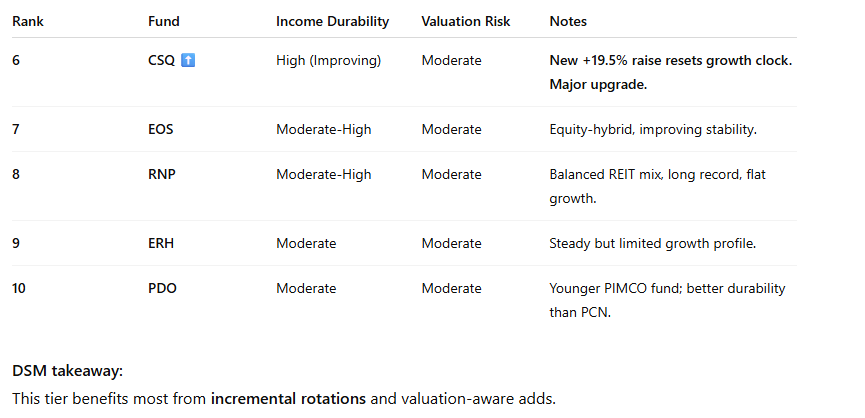Select the ERH fund ticker
This screenshot has width=865, height=418.
coord(161,244)
